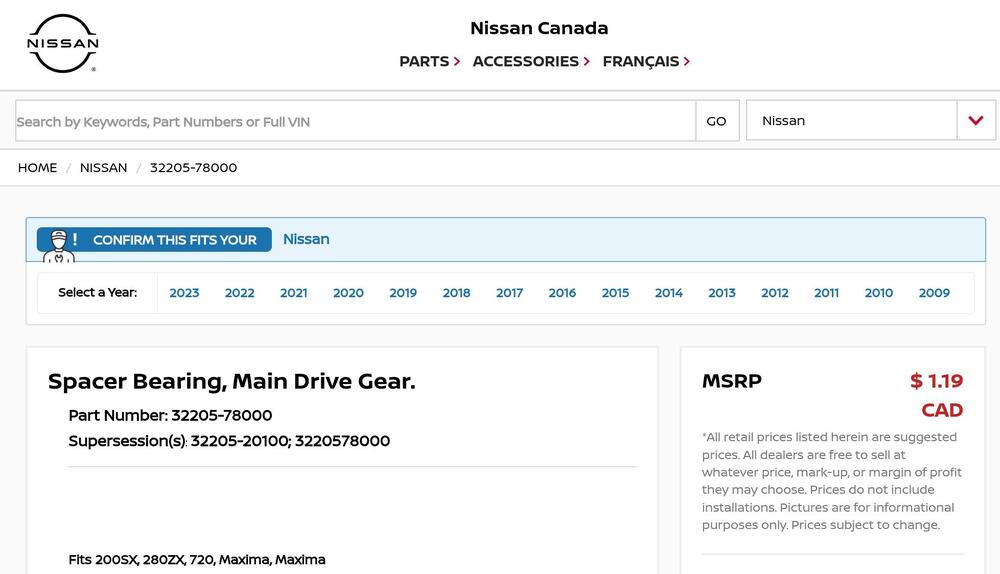Click the Nissan logo
Viewport: 1000px width, 574px height.
pyautogui.click(x=62, y=43)
